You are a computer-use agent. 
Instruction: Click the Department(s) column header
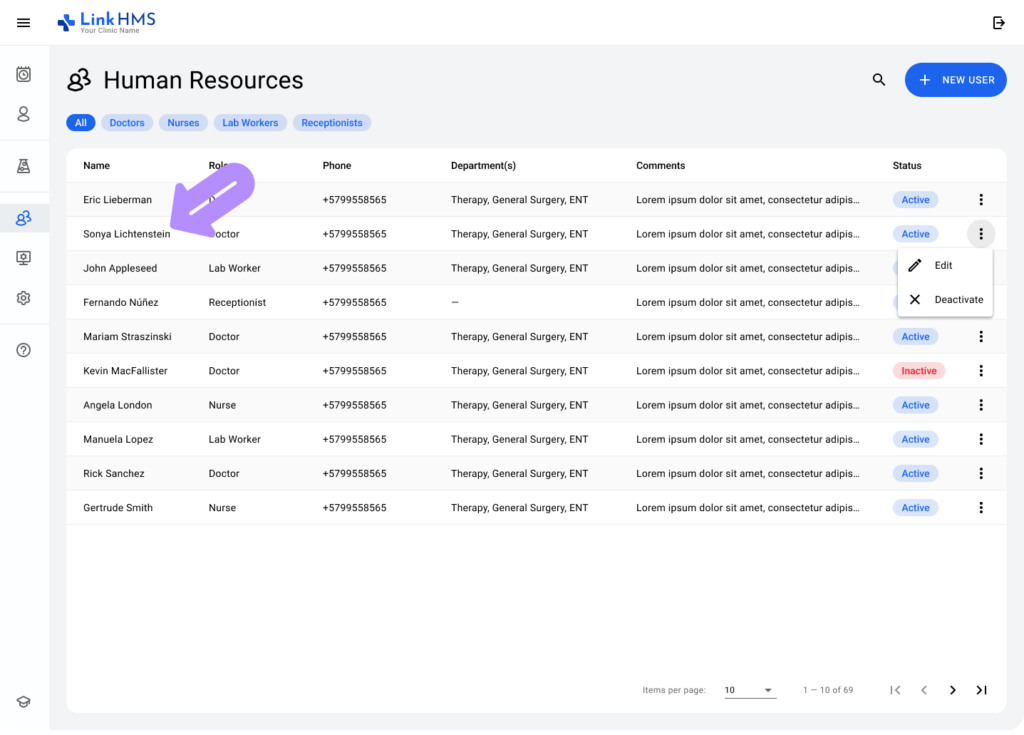point(483,166)
